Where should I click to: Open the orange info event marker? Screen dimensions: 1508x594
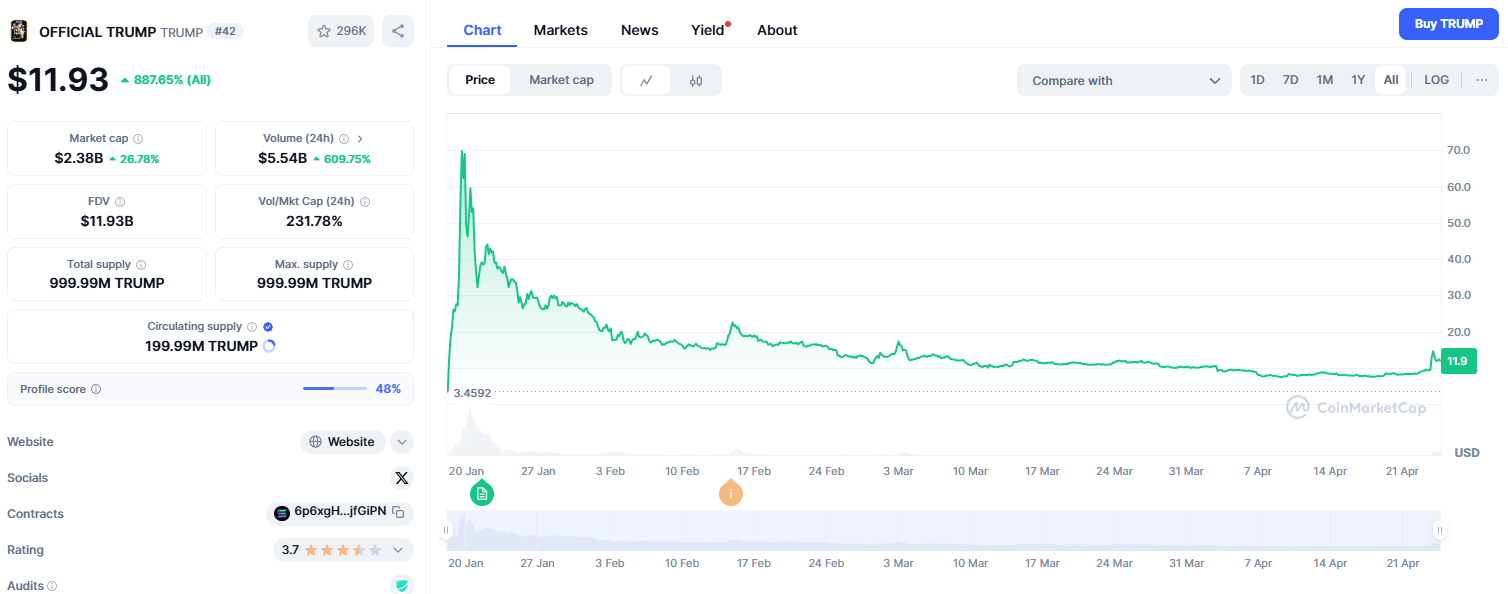point(731,493)
